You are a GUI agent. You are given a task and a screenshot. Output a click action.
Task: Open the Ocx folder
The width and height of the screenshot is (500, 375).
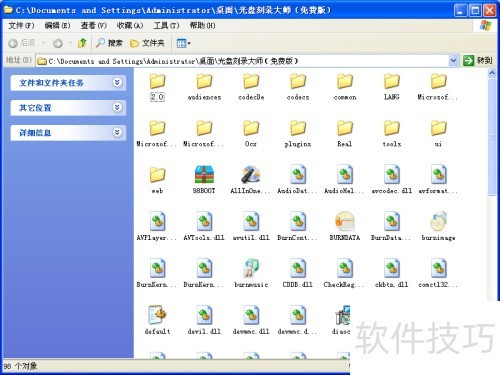tap(251, 134)
